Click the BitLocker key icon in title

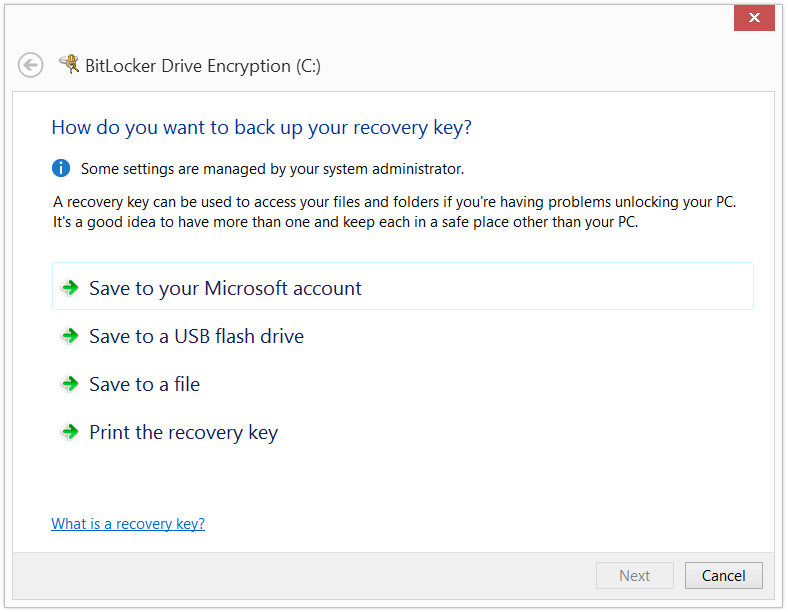click(69, 64)
